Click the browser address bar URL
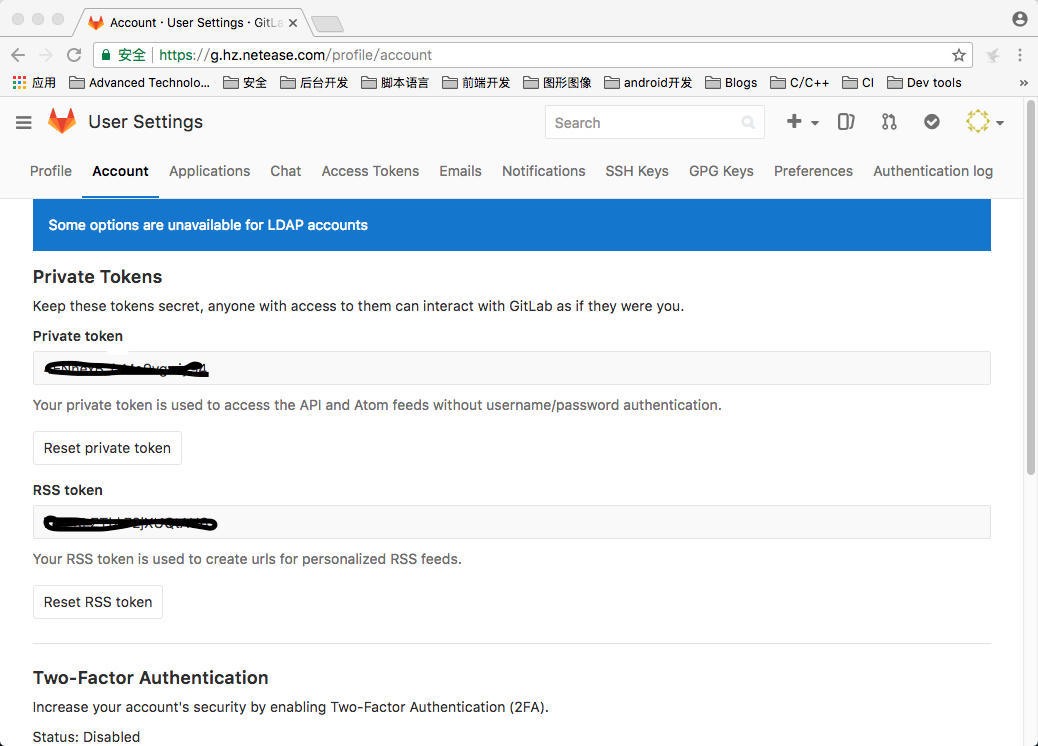Screen dimensions: 1038x746 295,55
